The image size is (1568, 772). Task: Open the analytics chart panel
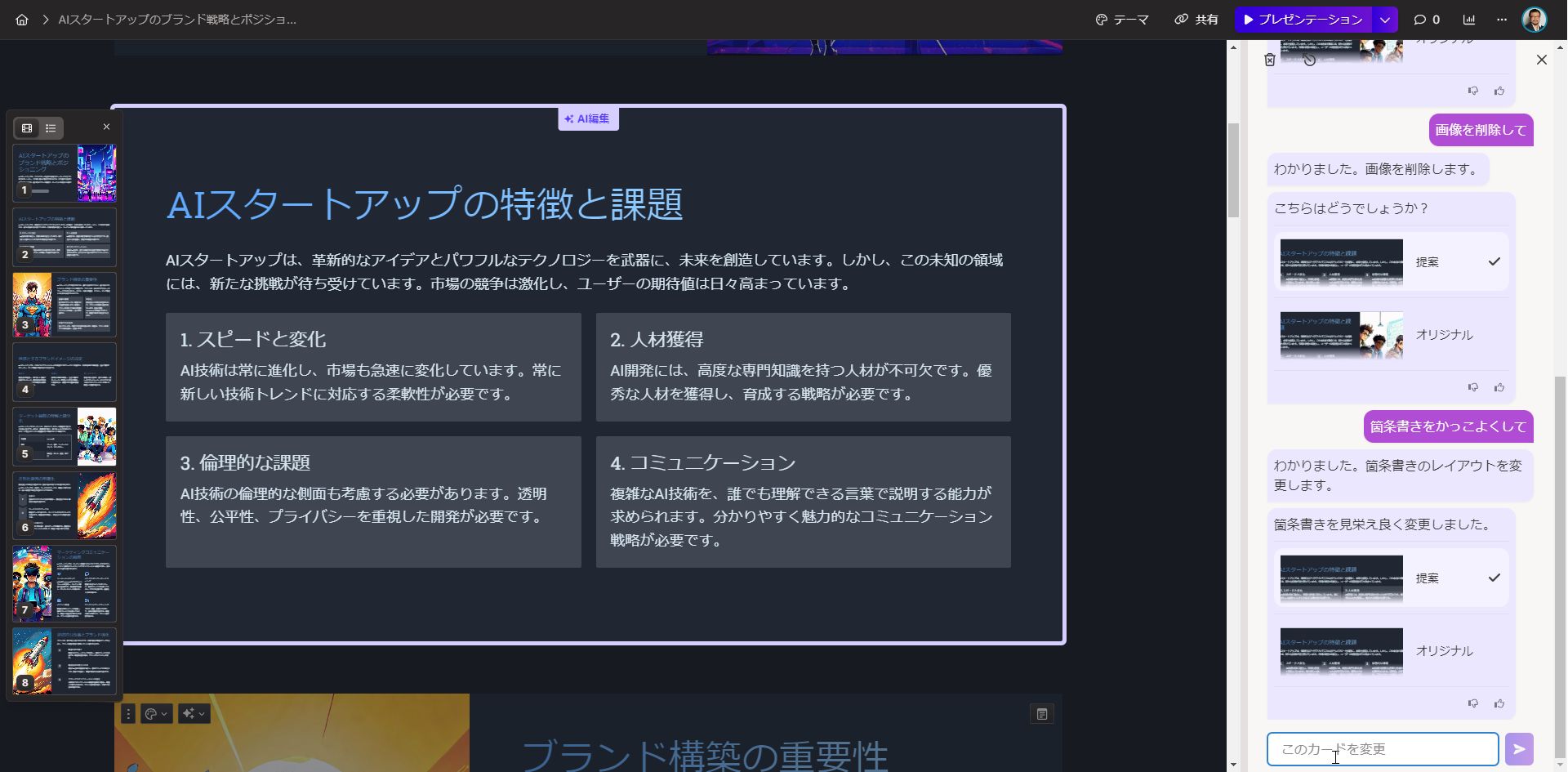1469,19
